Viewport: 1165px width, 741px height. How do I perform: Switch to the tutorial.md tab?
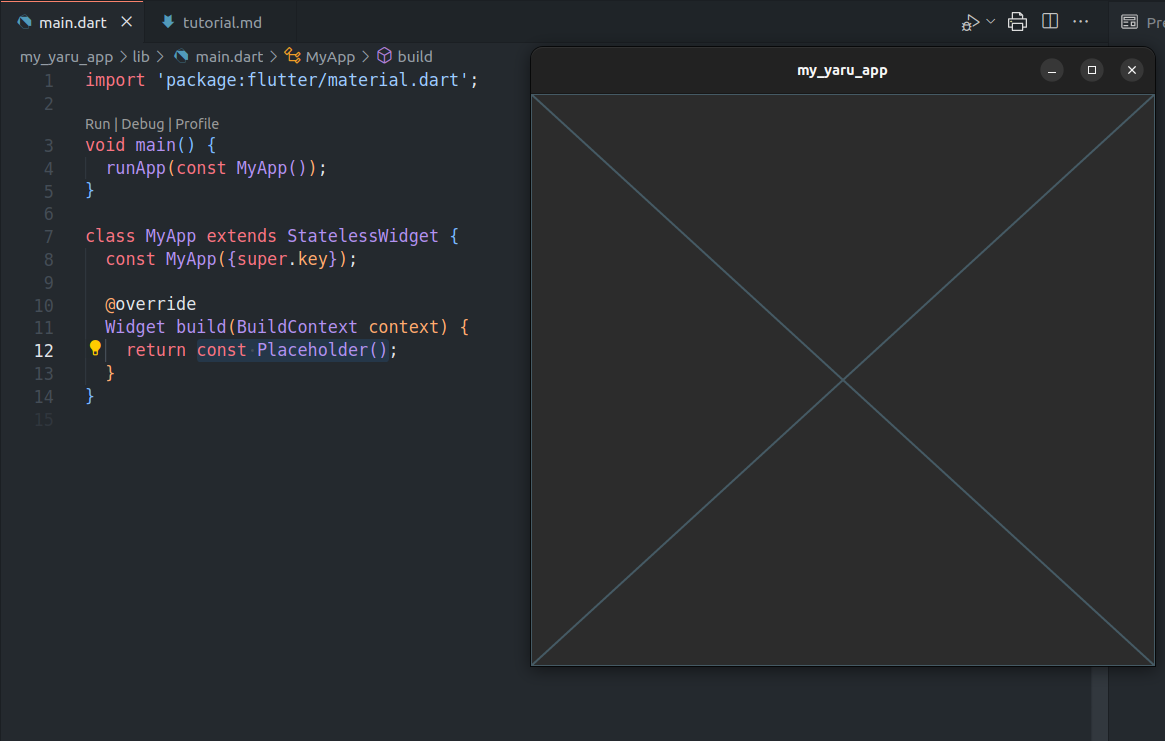222,22
